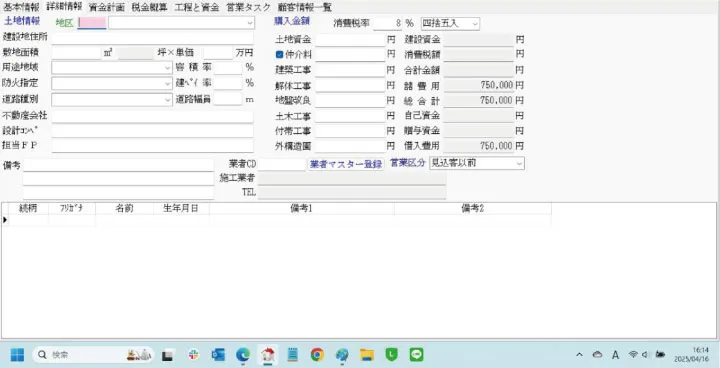The height and width of the screenshot is (368, 720).
Task: Click the 担当ＦＰ input field
Action: (152, 146)
